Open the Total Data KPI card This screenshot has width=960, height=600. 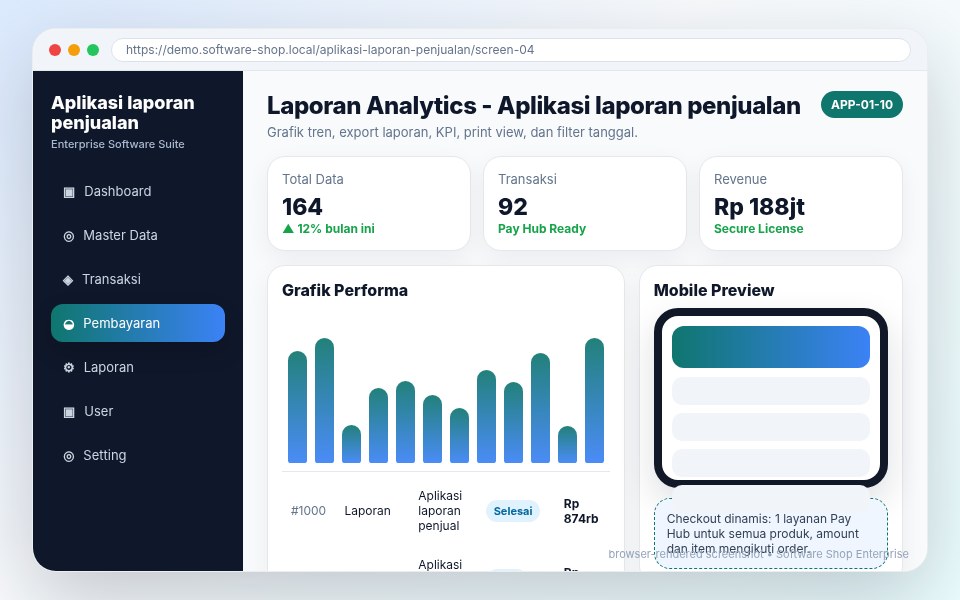369,203
